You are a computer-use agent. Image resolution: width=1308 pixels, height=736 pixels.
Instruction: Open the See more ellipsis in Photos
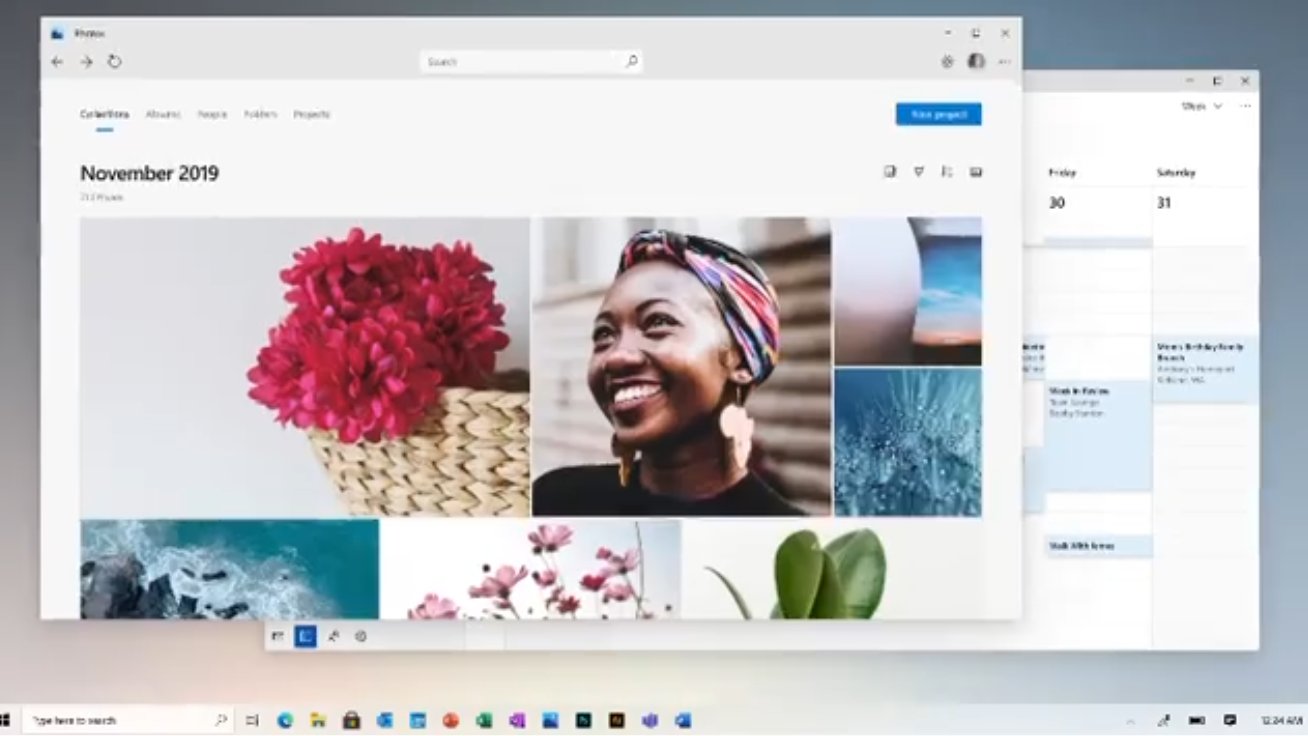pyautogui.click(x=1005, y=62)
